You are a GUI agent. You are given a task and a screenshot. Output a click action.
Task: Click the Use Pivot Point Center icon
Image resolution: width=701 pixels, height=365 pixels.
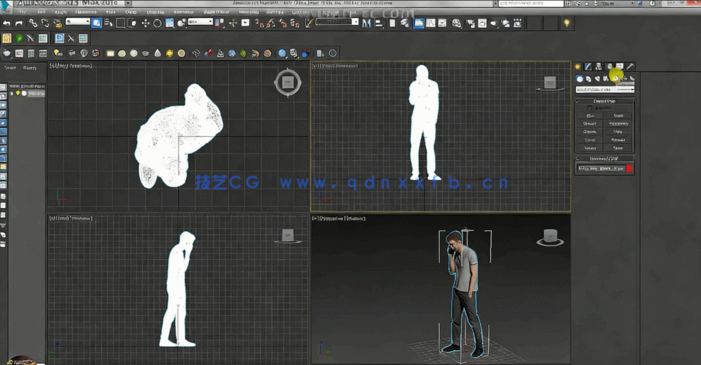[x=219, y=23]
